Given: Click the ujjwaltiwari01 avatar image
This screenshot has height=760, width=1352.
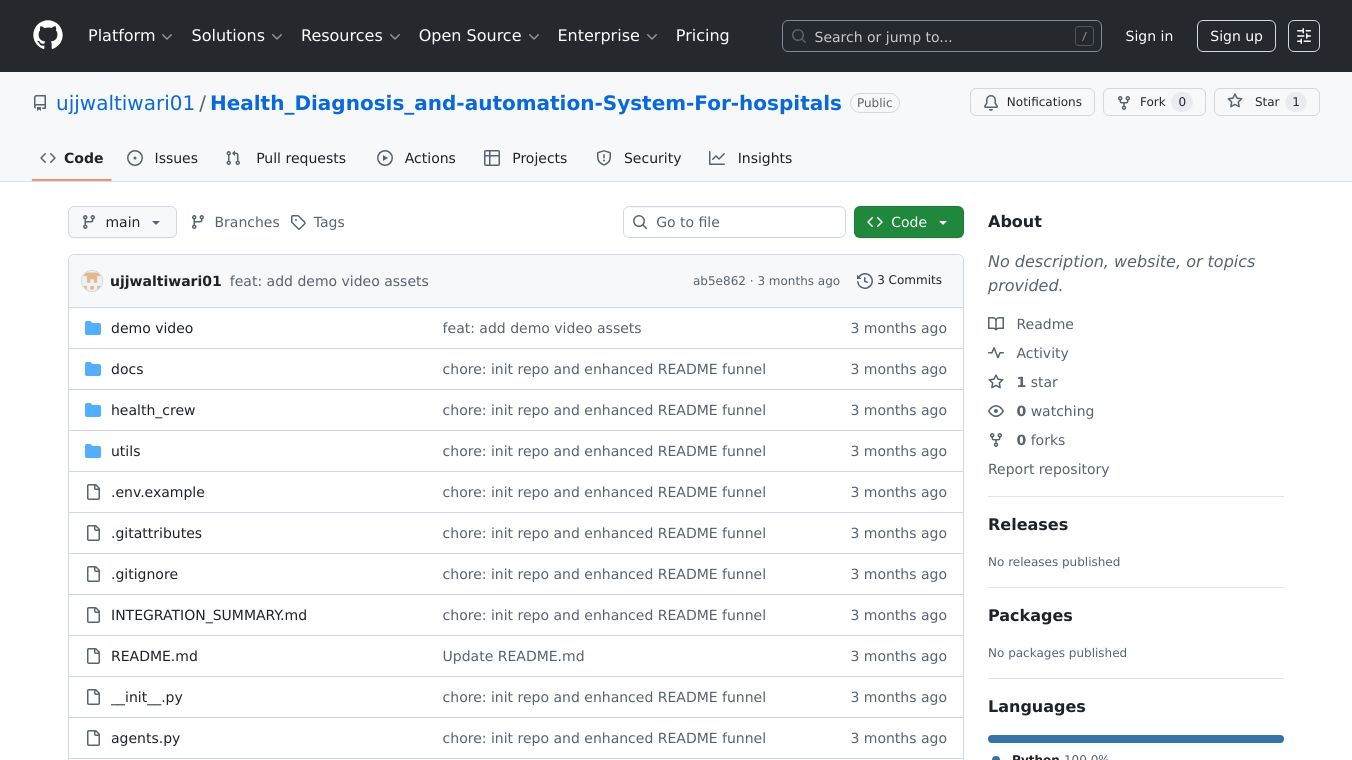Looking at the screenshot, I should (x=92, y=281).
